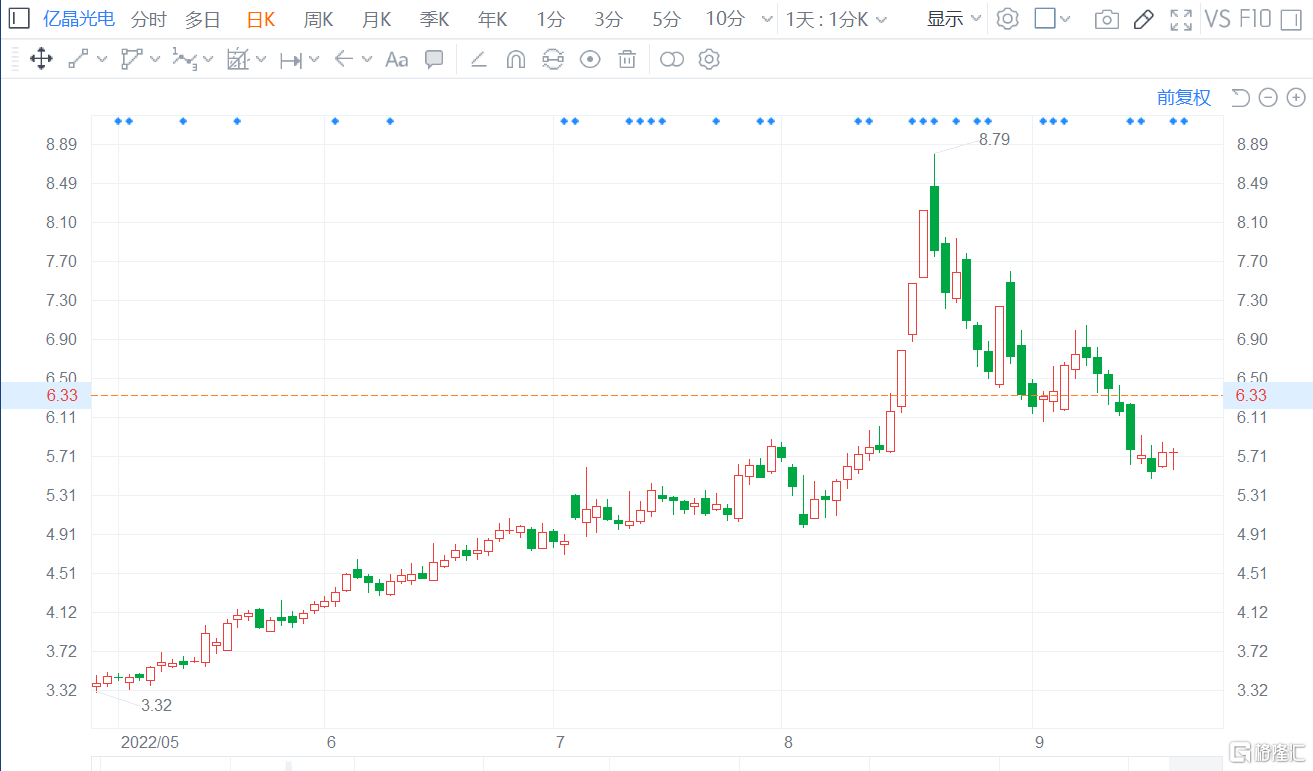1313x771 pixels.
Task: Expand arrow tool dropdown arrow
Action: coord(367,59)
